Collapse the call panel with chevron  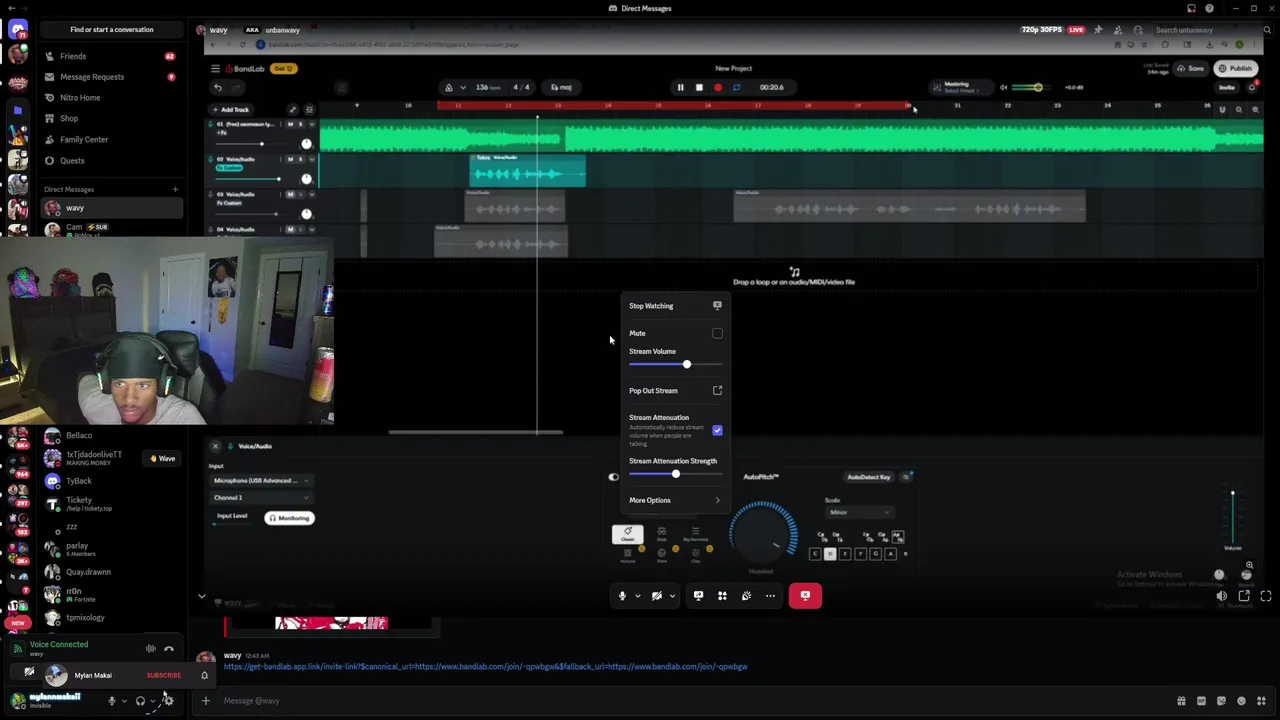click(201, 597)
